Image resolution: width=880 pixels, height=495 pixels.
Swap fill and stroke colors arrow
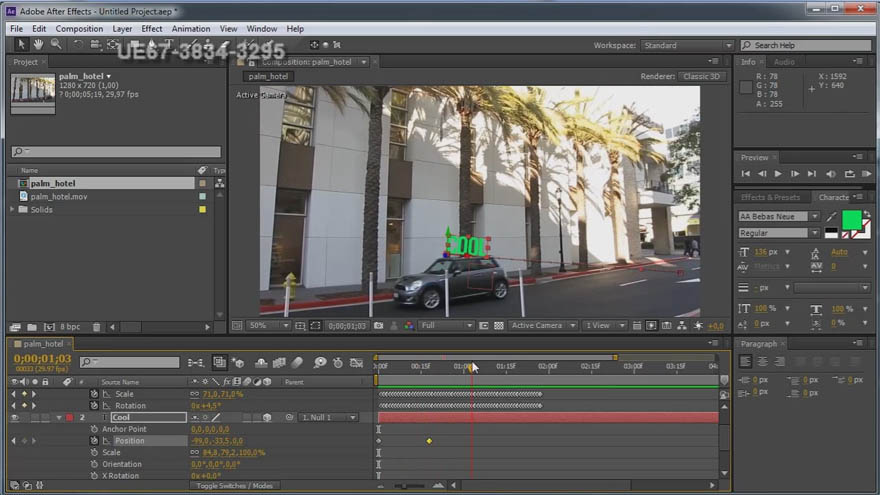867,214
